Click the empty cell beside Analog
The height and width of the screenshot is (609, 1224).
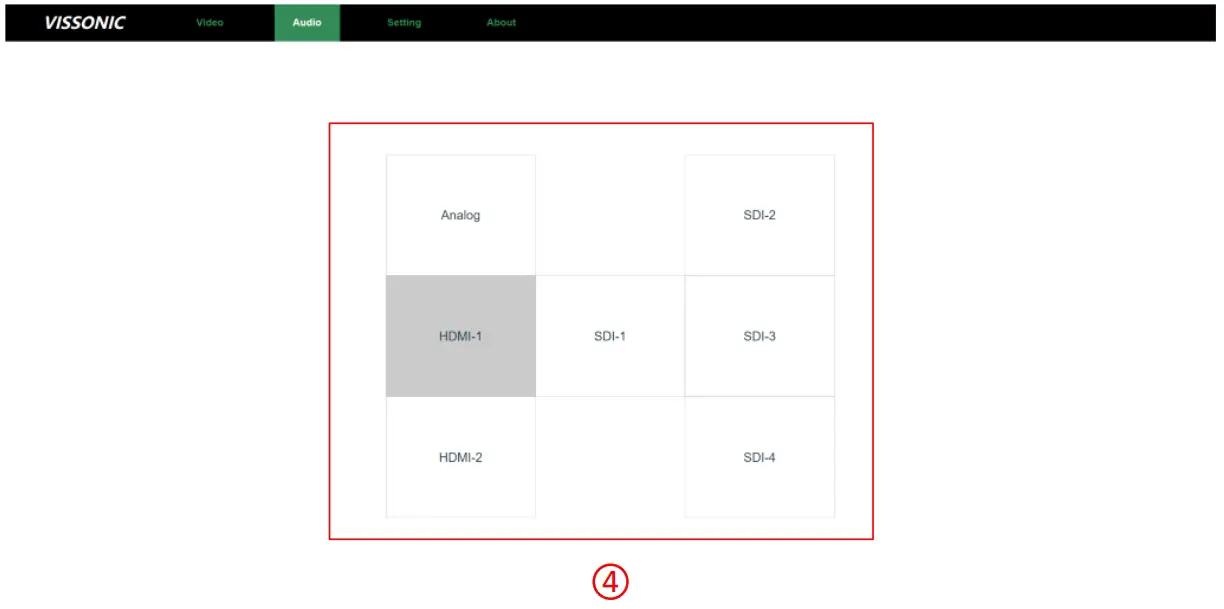[610, 214]
